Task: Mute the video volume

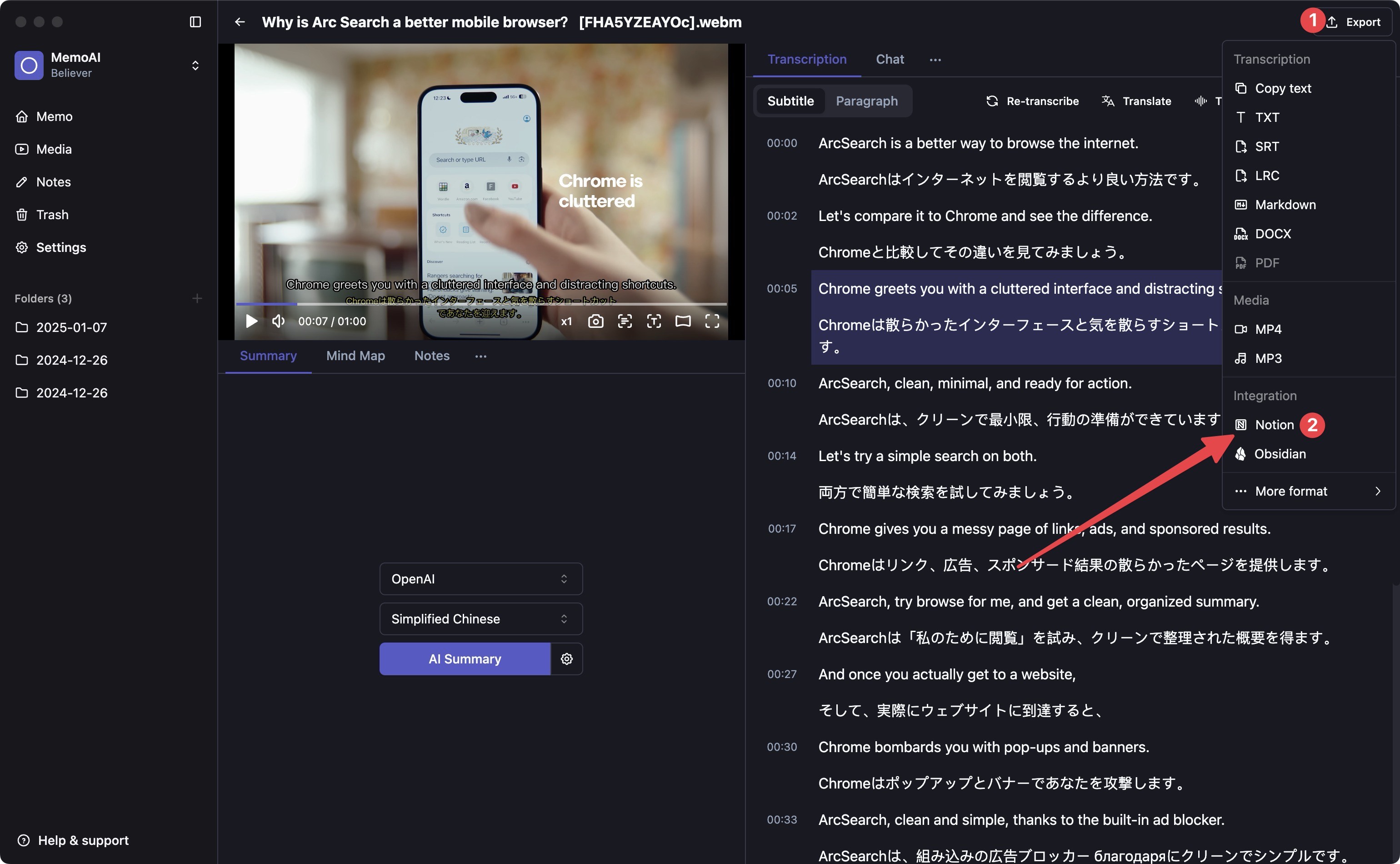Action: [278, 321]
